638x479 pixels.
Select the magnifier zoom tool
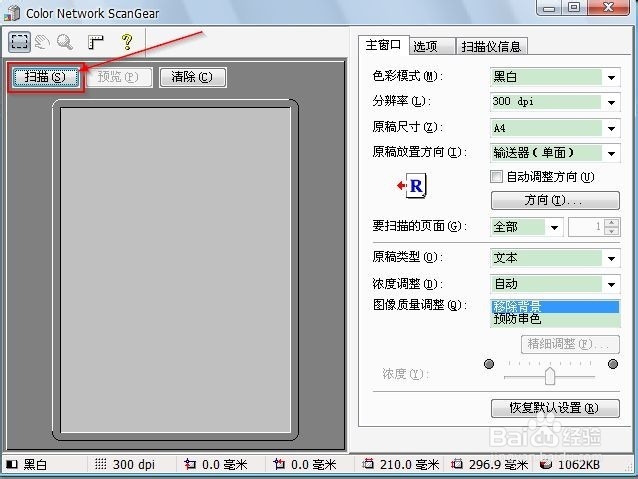64,42
